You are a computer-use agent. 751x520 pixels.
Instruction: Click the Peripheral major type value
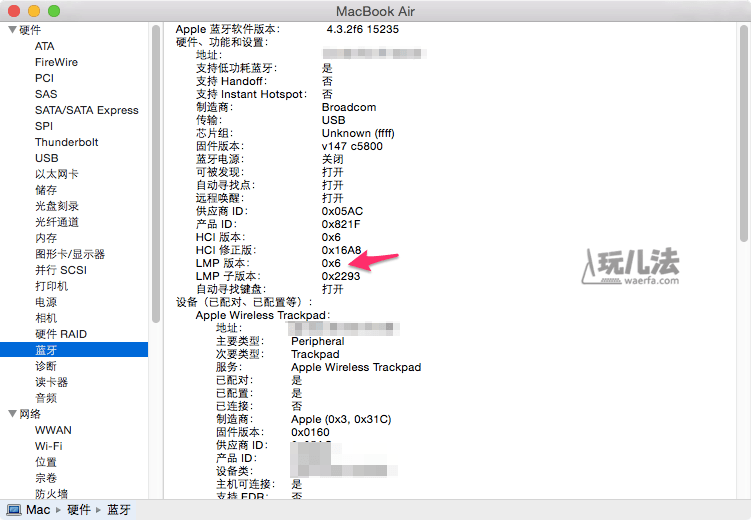318,341
